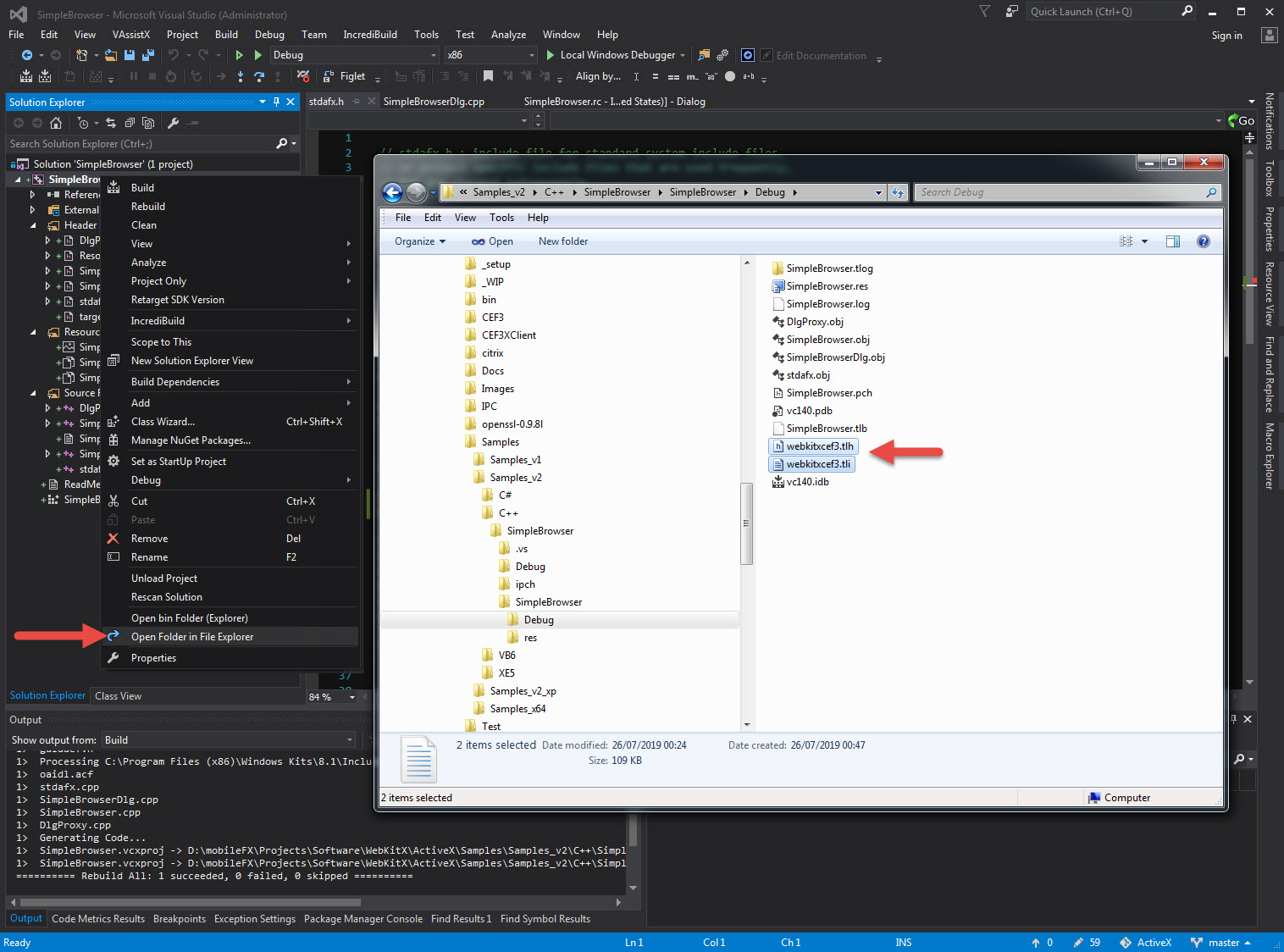This screenshot has width=1284, height=952.
Task: Open the master git branch selector
Action: pos(1220,943)
